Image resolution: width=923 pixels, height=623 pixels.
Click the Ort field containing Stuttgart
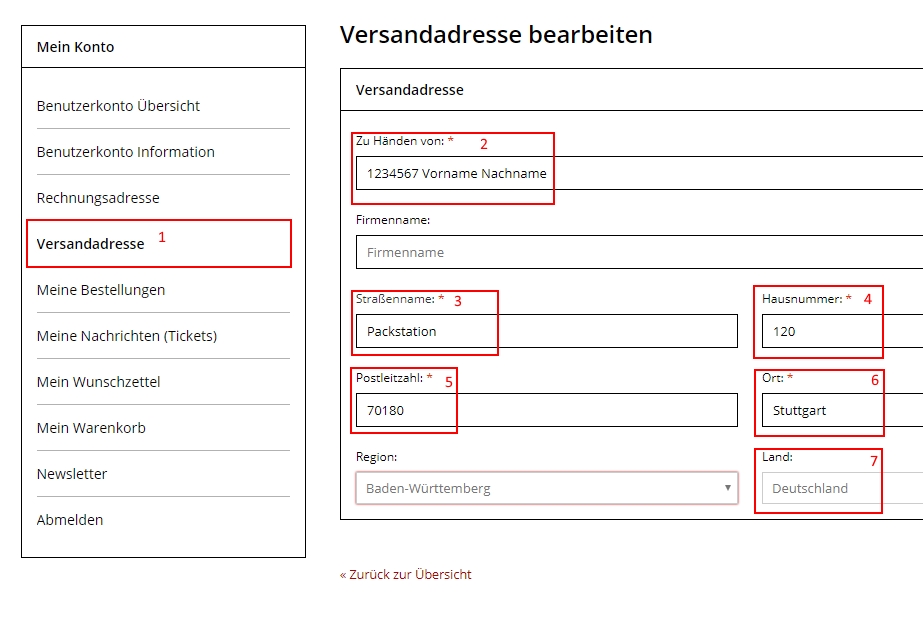point(842,410)
